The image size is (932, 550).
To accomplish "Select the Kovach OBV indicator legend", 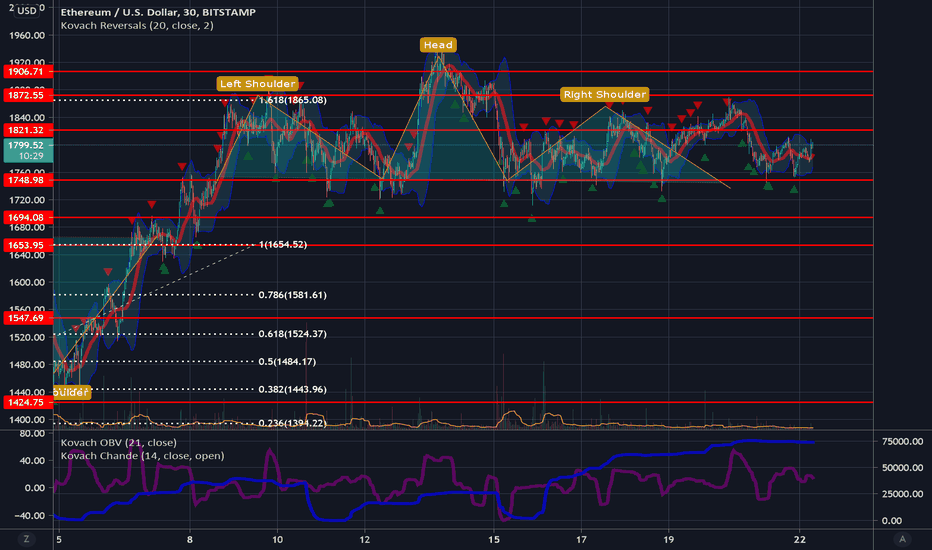I will [118, 442].
